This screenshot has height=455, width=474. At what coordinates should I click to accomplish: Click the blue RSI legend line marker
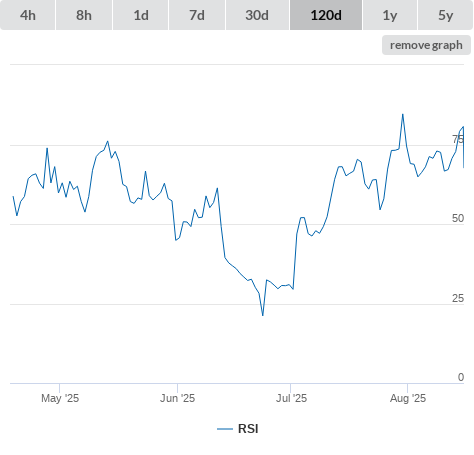click(x=225, y=429)
